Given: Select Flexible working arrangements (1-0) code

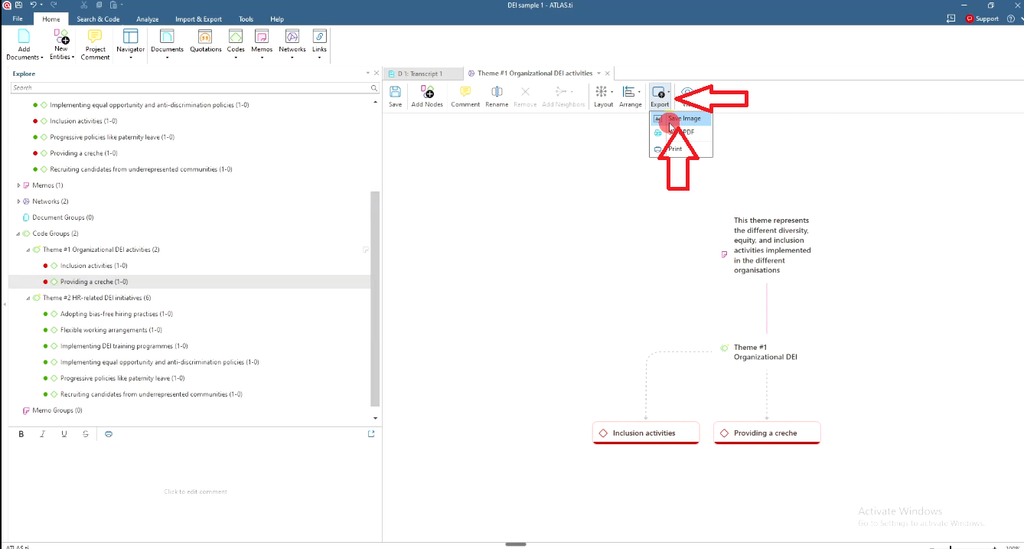Looking at the screenshot, I should click(111, 330).
